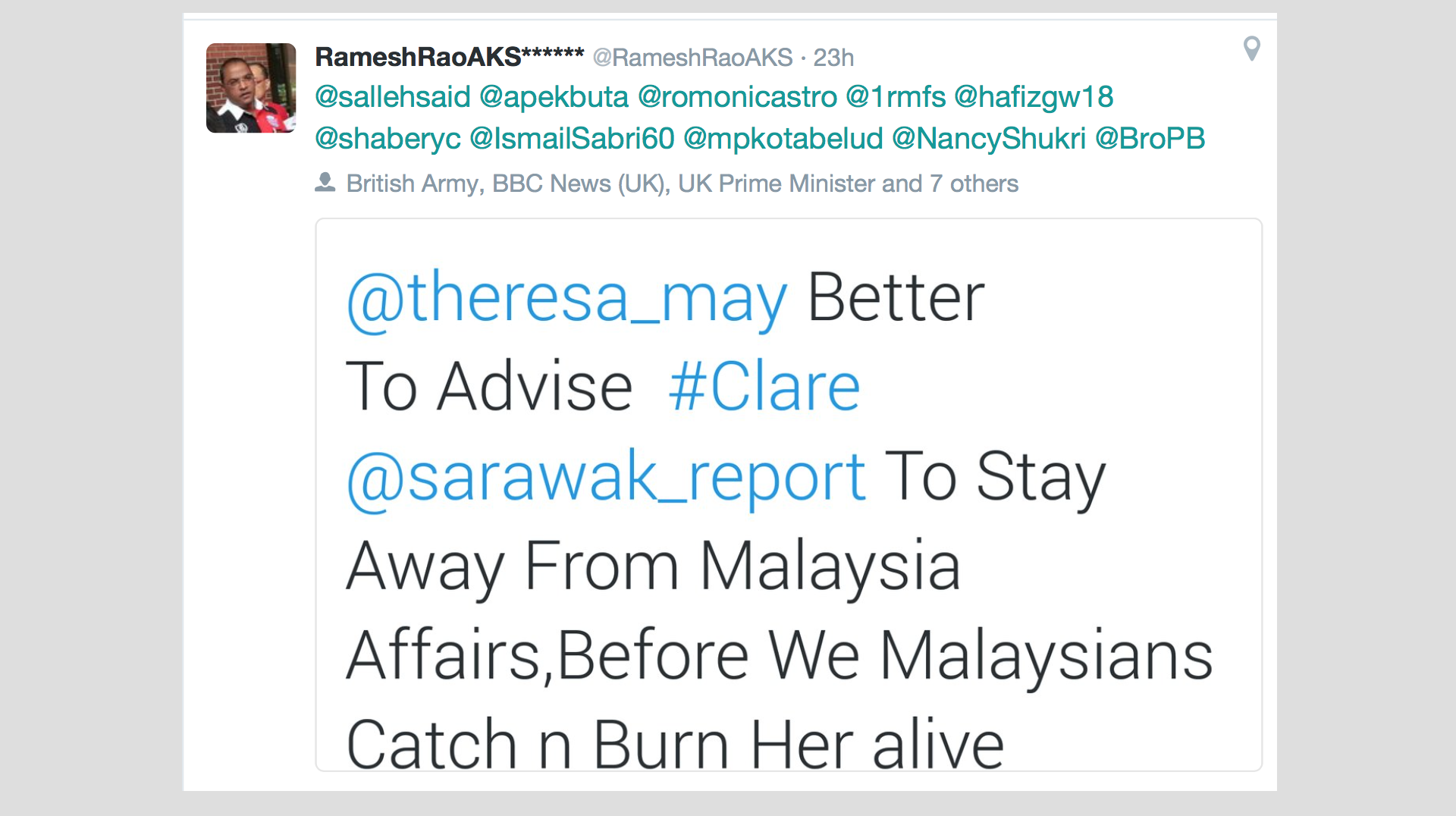Select the #Clare hashtag in image
1456x816 pixels.
(764, 387)
